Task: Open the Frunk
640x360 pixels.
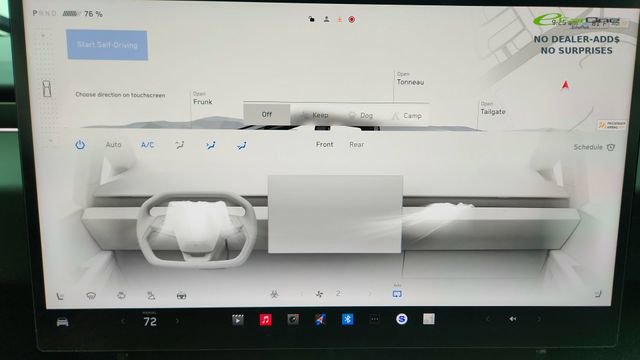Action: (202, 98)
